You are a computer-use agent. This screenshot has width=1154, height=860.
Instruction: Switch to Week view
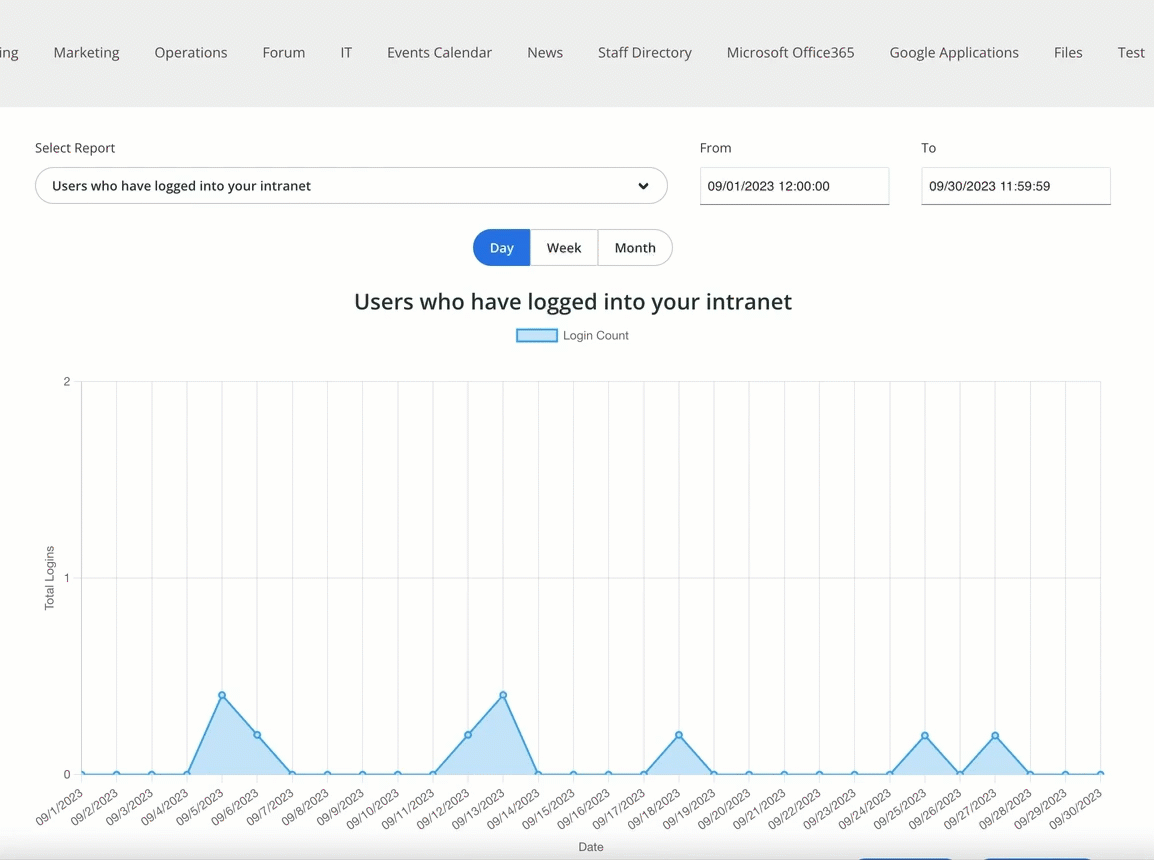[564, 247]
